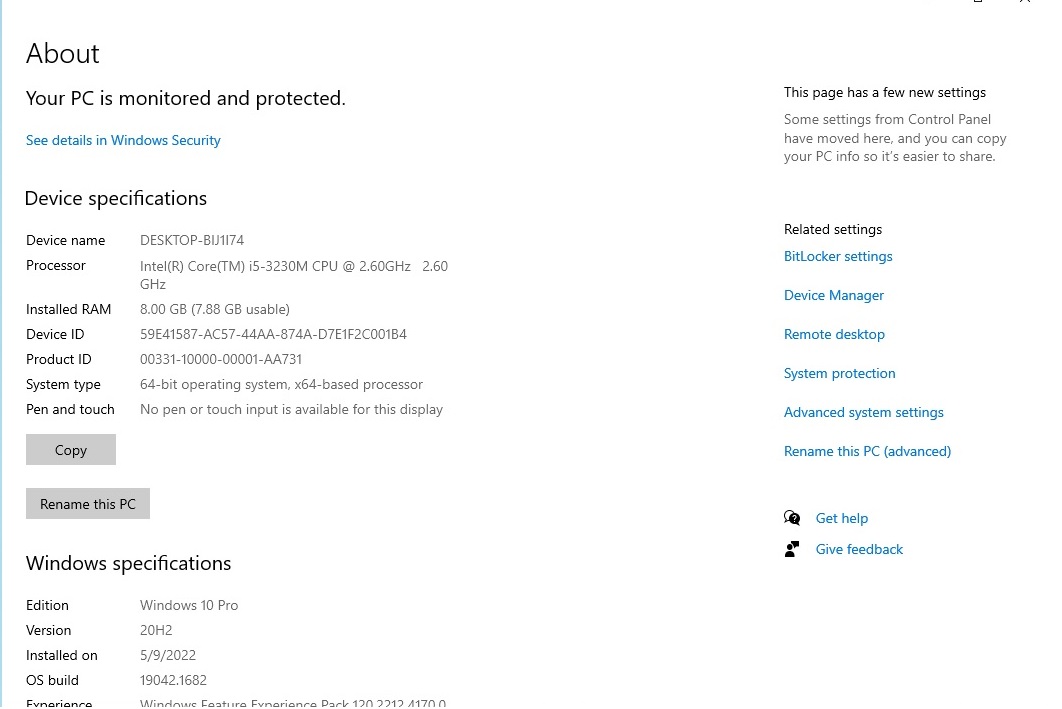The height and width of the screenshot is (709, 1062).
Task: Click the Windows specifications heading
Action: 129,563
